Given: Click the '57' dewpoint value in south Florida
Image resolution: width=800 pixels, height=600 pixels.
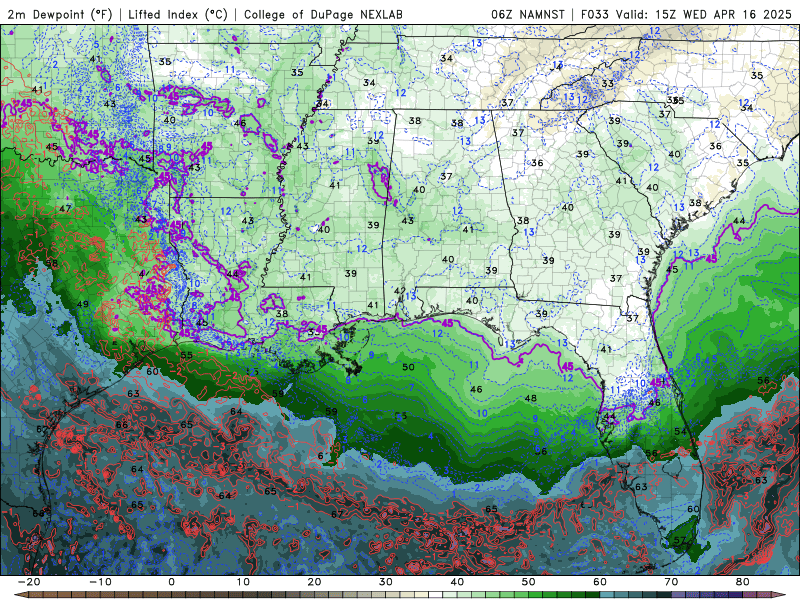Looking at the screenshot, I should [x=680, y=540].
